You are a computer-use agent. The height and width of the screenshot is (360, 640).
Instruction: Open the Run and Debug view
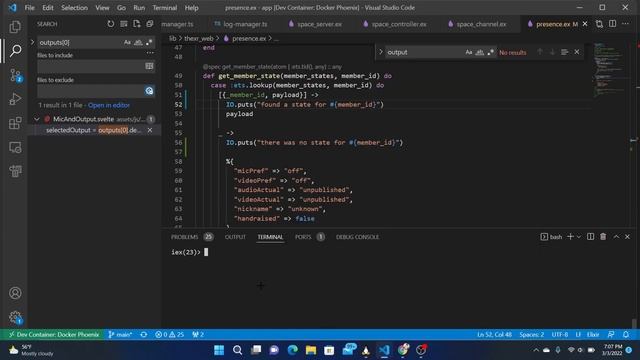tap(15, 99)
